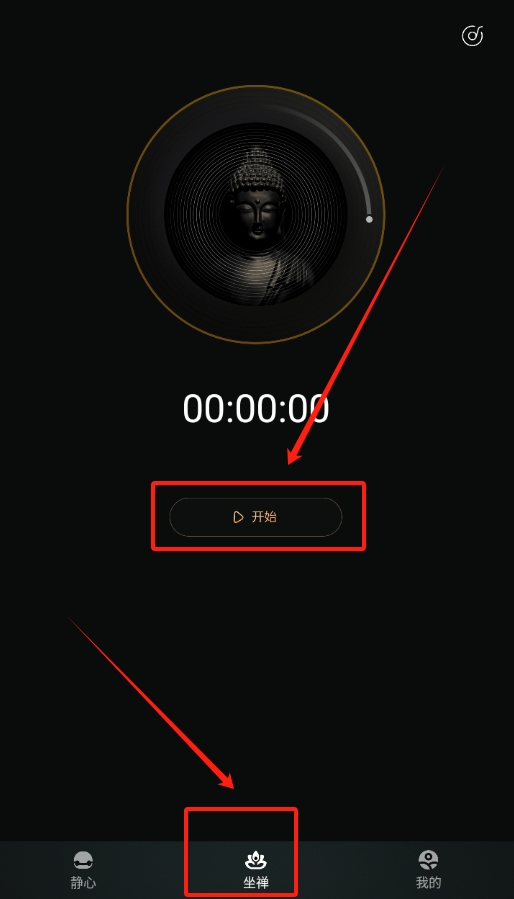514x899 pixels.
Task: Tap the hours digits of the timer
Action: pyautogui.click(x=205, y=409)
